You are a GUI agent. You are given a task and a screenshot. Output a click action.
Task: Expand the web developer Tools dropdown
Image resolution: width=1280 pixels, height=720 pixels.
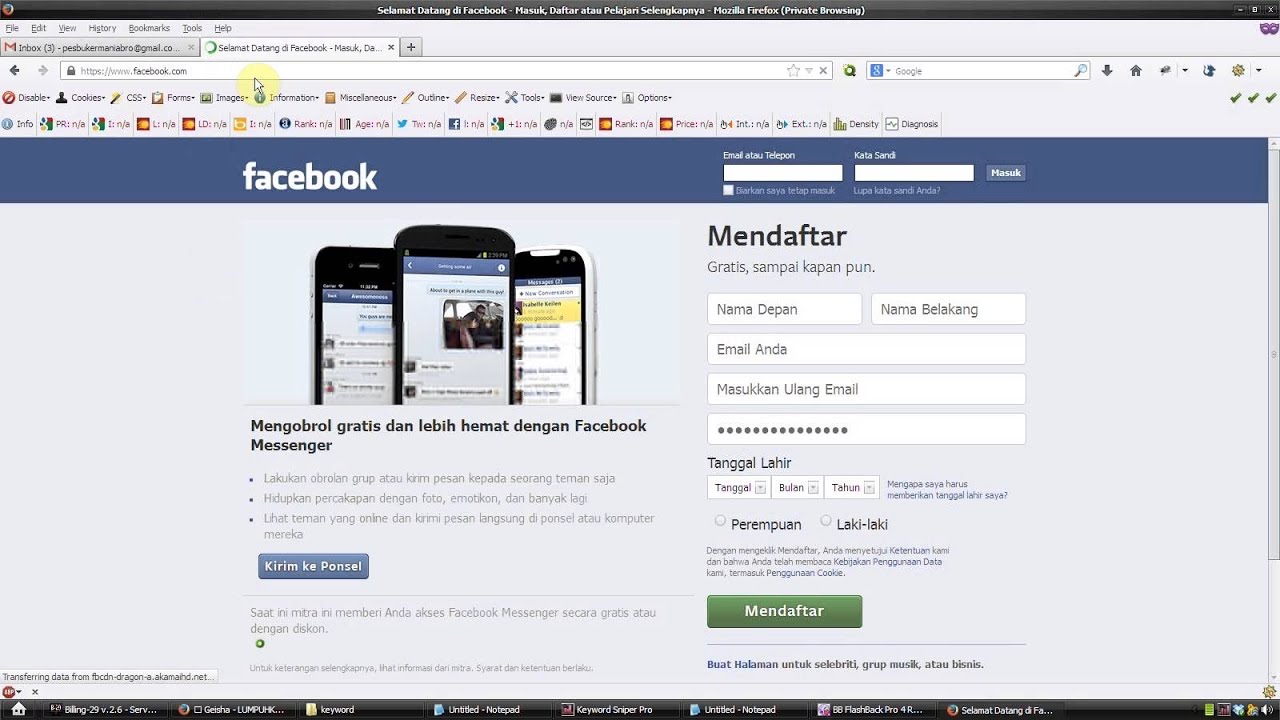pyautogui.click(x=525, y=98)
